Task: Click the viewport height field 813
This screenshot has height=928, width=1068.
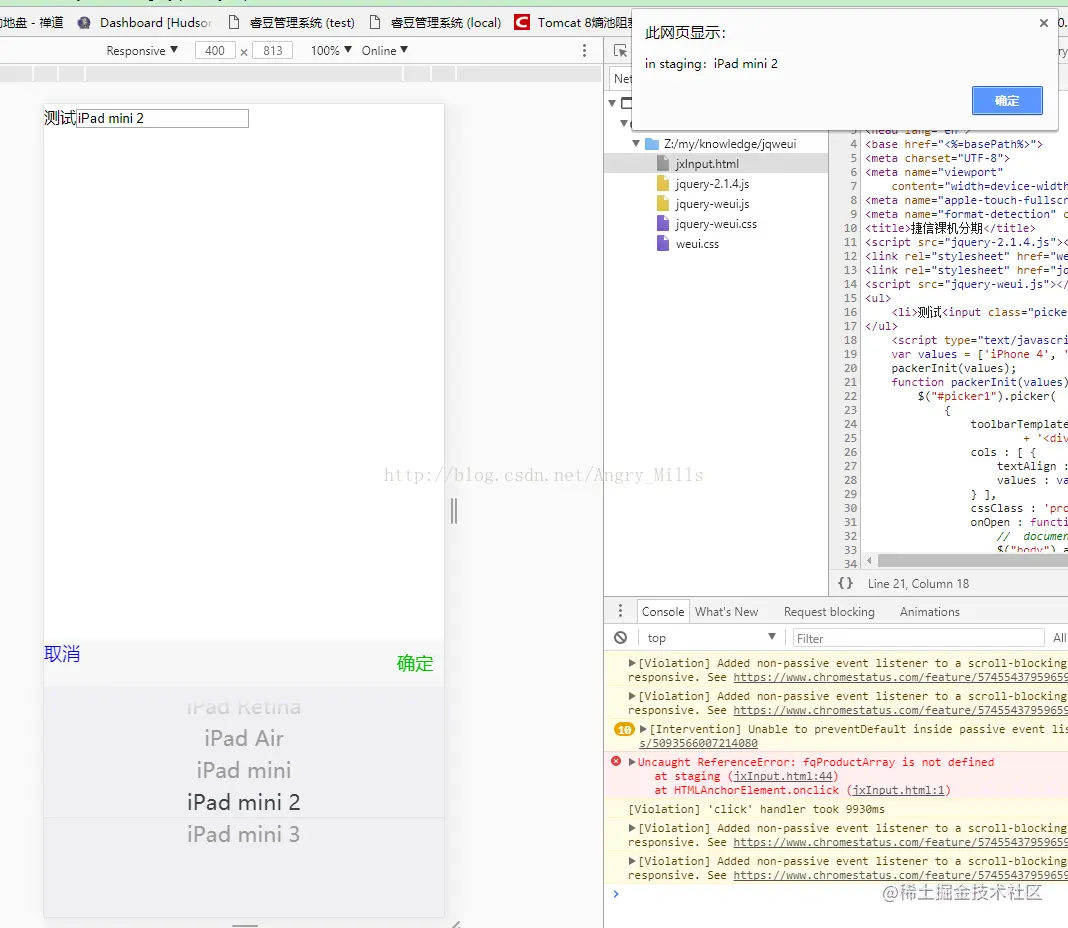Action: (272, 50)
